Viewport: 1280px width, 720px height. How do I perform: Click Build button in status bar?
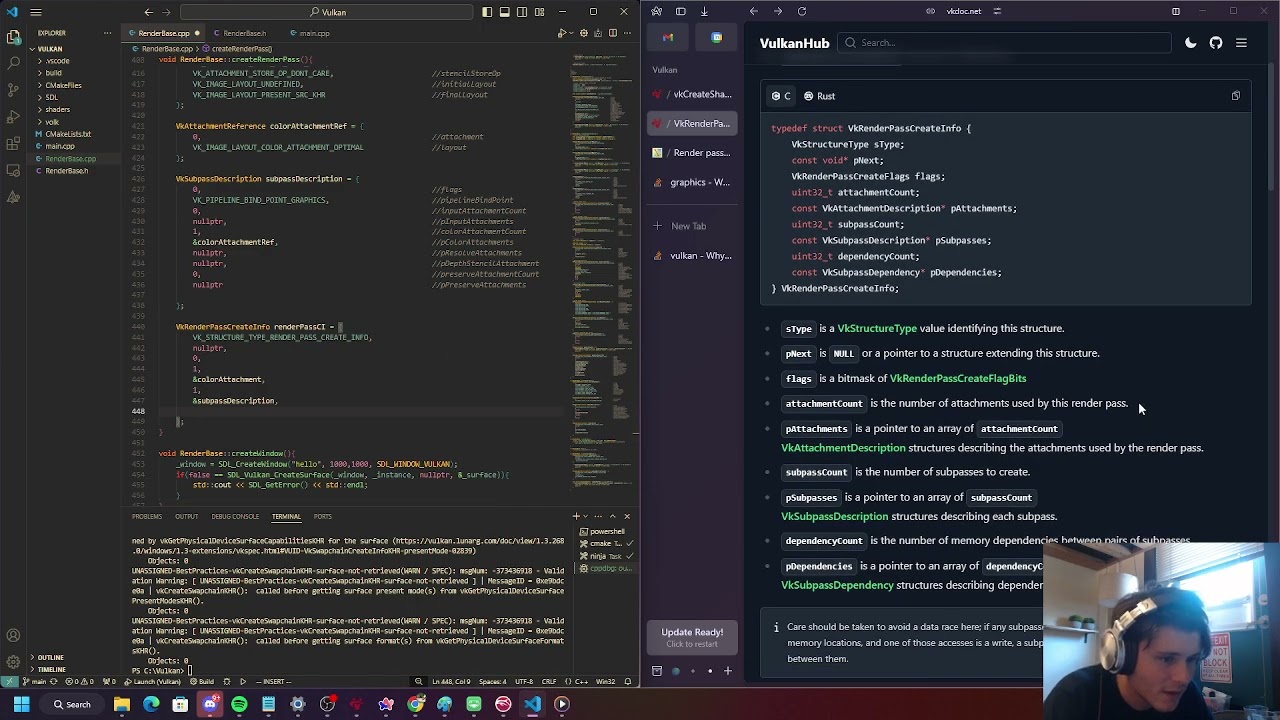pos(203,682)
